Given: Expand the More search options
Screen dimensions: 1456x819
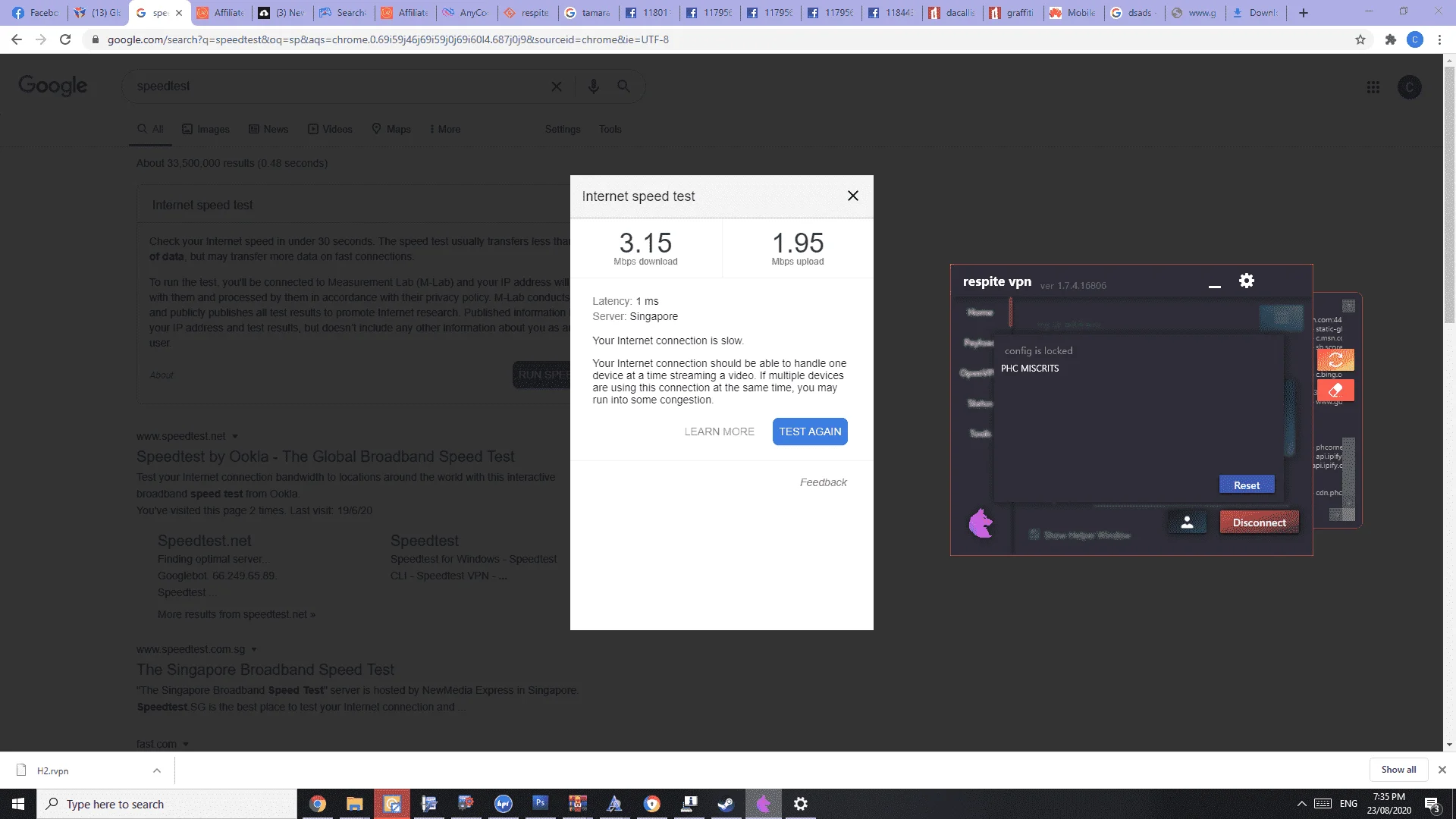Looking at the screenshot, I should (445, 130).
